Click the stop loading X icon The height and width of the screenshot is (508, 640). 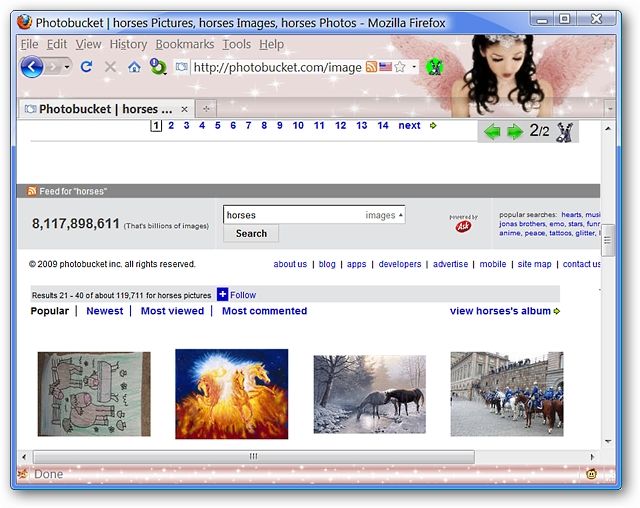pos(110,66)
